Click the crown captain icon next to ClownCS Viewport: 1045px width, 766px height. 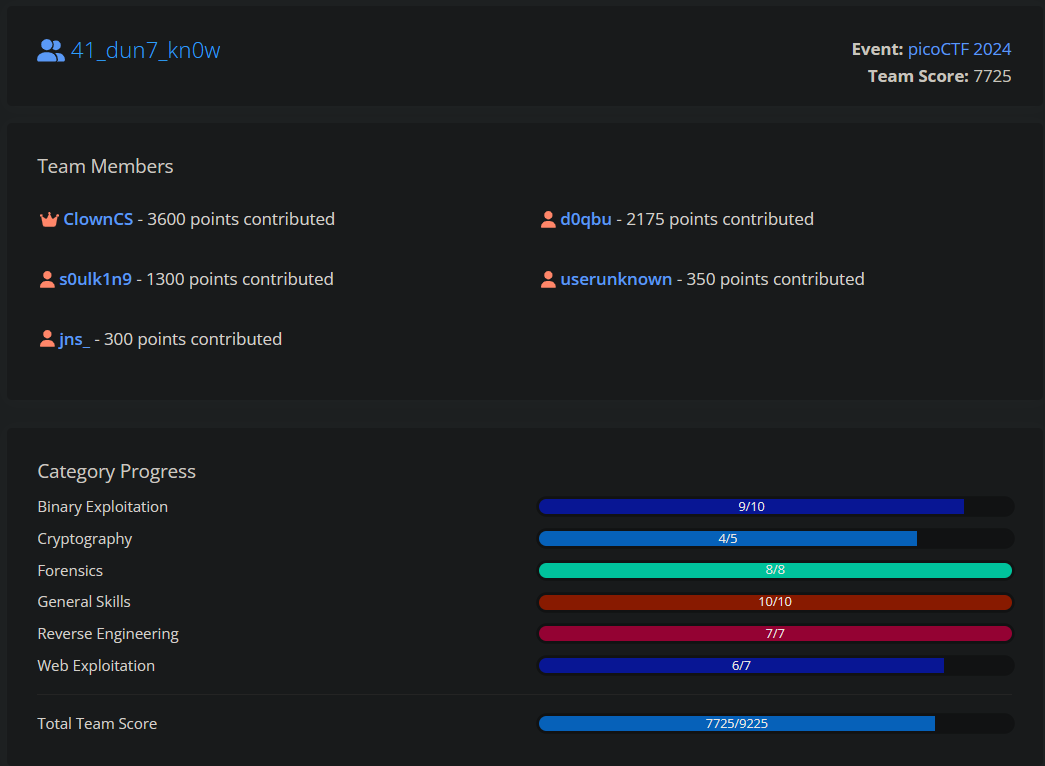click(49, 219)
